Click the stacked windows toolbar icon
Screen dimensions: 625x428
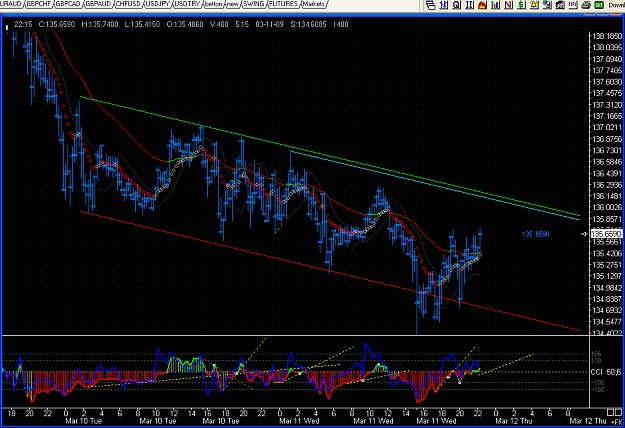click(x=430, y=5)
